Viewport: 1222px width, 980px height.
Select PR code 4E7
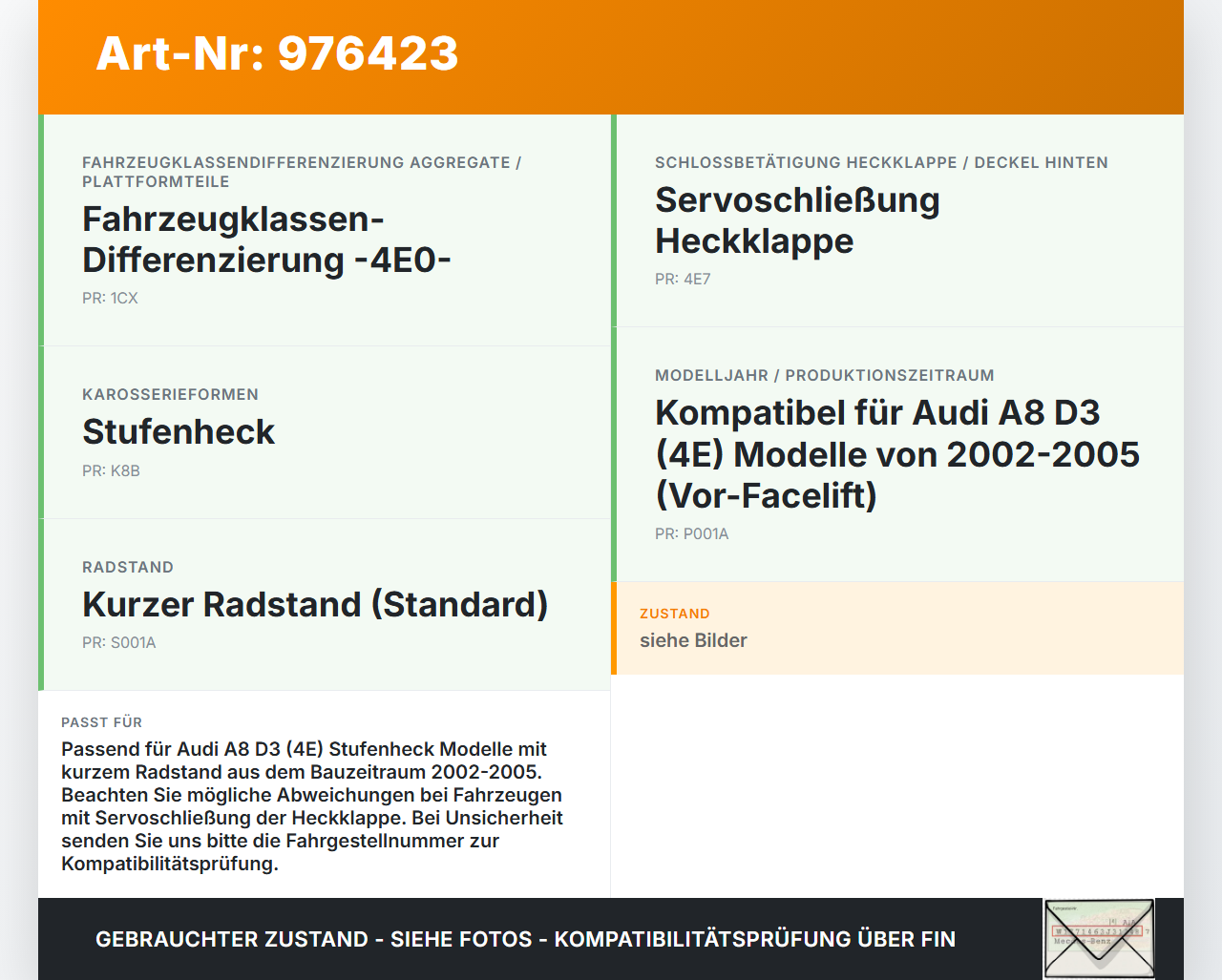(682, 280)
